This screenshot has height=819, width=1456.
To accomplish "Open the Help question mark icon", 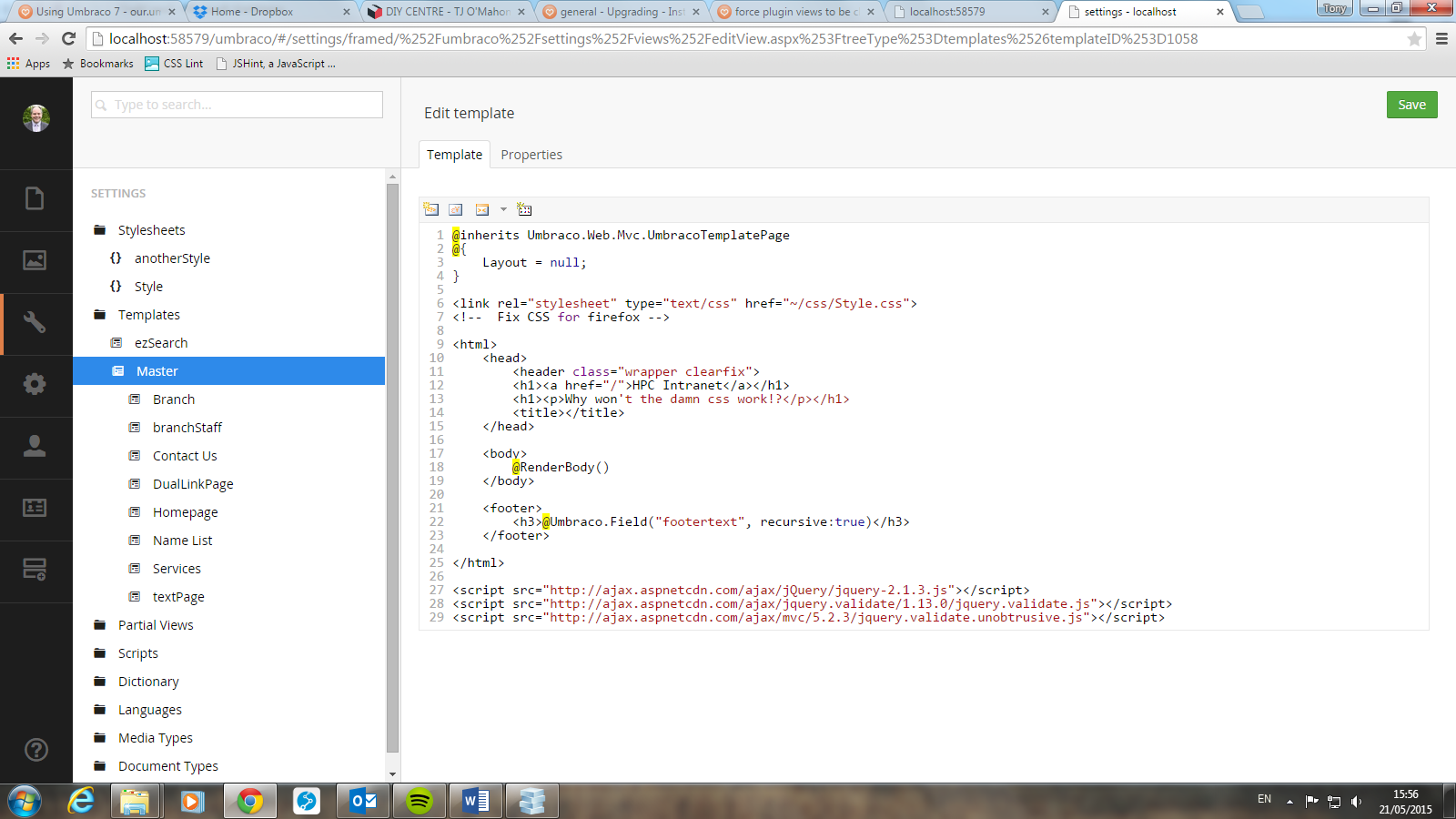I will (35, 750).
